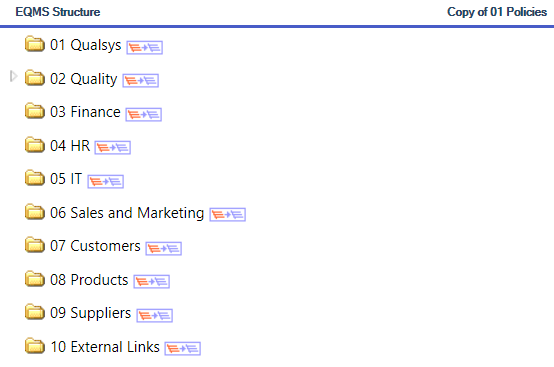Open the 03 Finance folder

(85, 112)
